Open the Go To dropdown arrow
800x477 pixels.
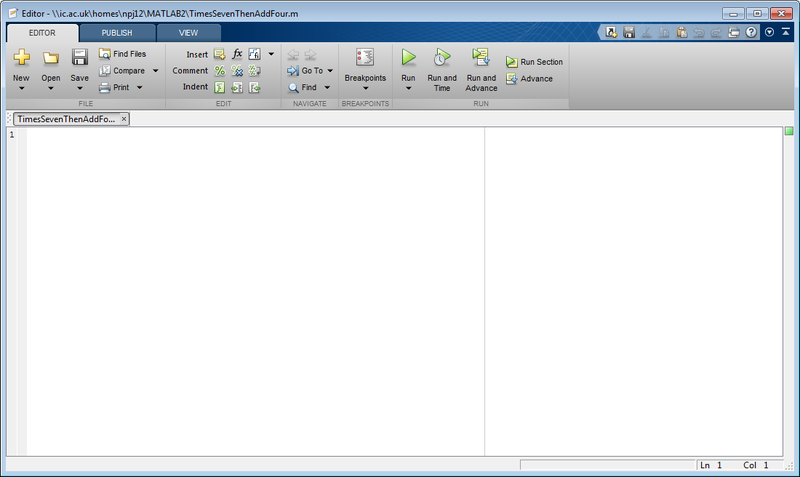coord(330,71)
